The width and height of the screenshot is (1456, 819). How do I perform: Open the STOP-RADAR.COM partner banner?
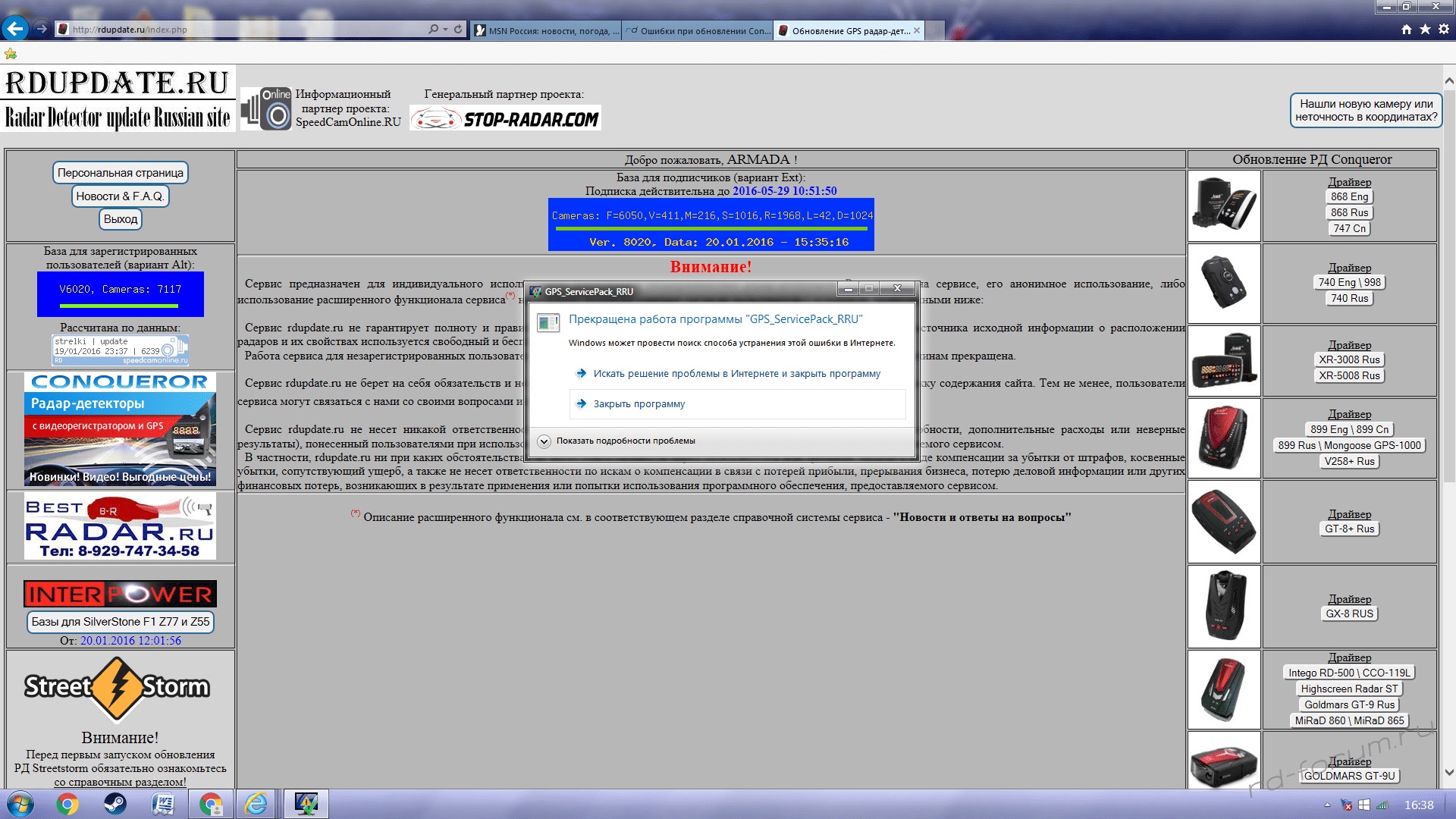(x=506, y=118)
